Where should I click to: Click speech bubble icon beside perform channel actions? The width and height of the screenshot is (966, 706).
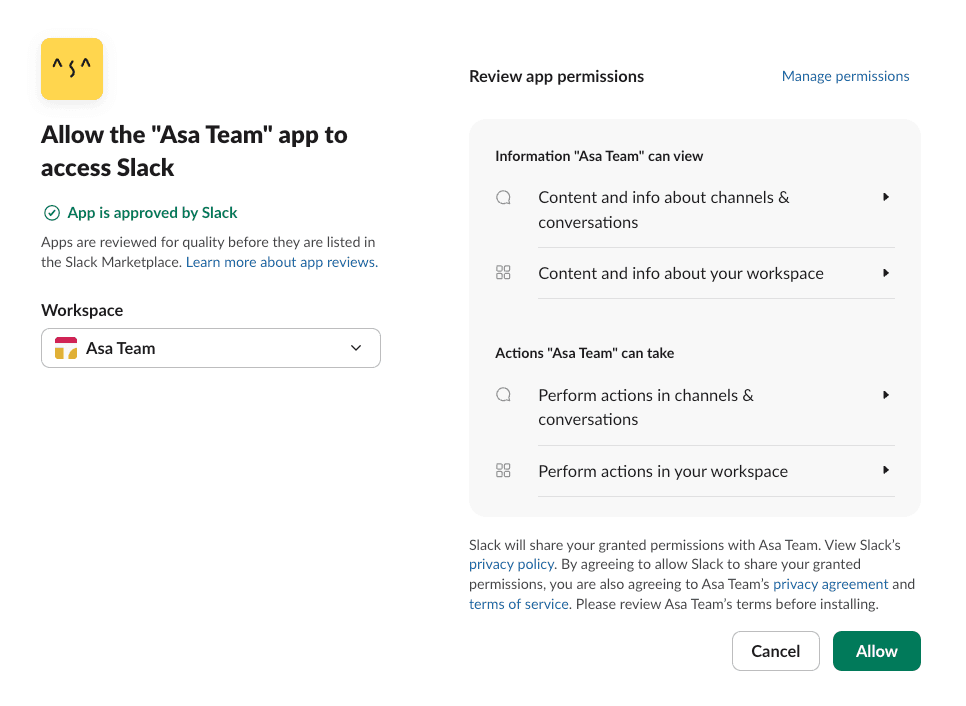504,395
